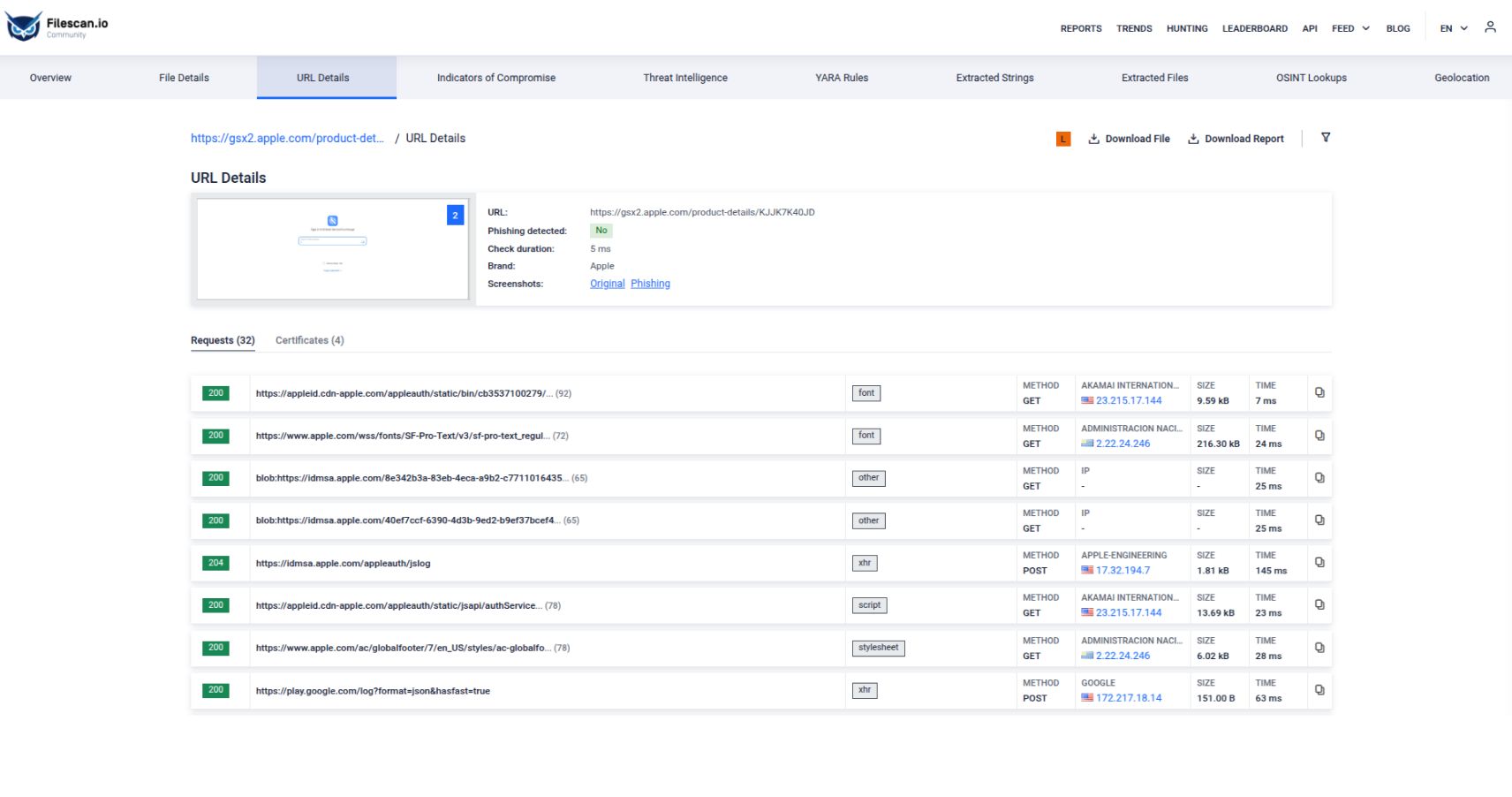Viewport: 1512px width, 797px height.
Task: Click the page screenshot thumbnail
Action: pyautogui.click(x=332, y=248)
